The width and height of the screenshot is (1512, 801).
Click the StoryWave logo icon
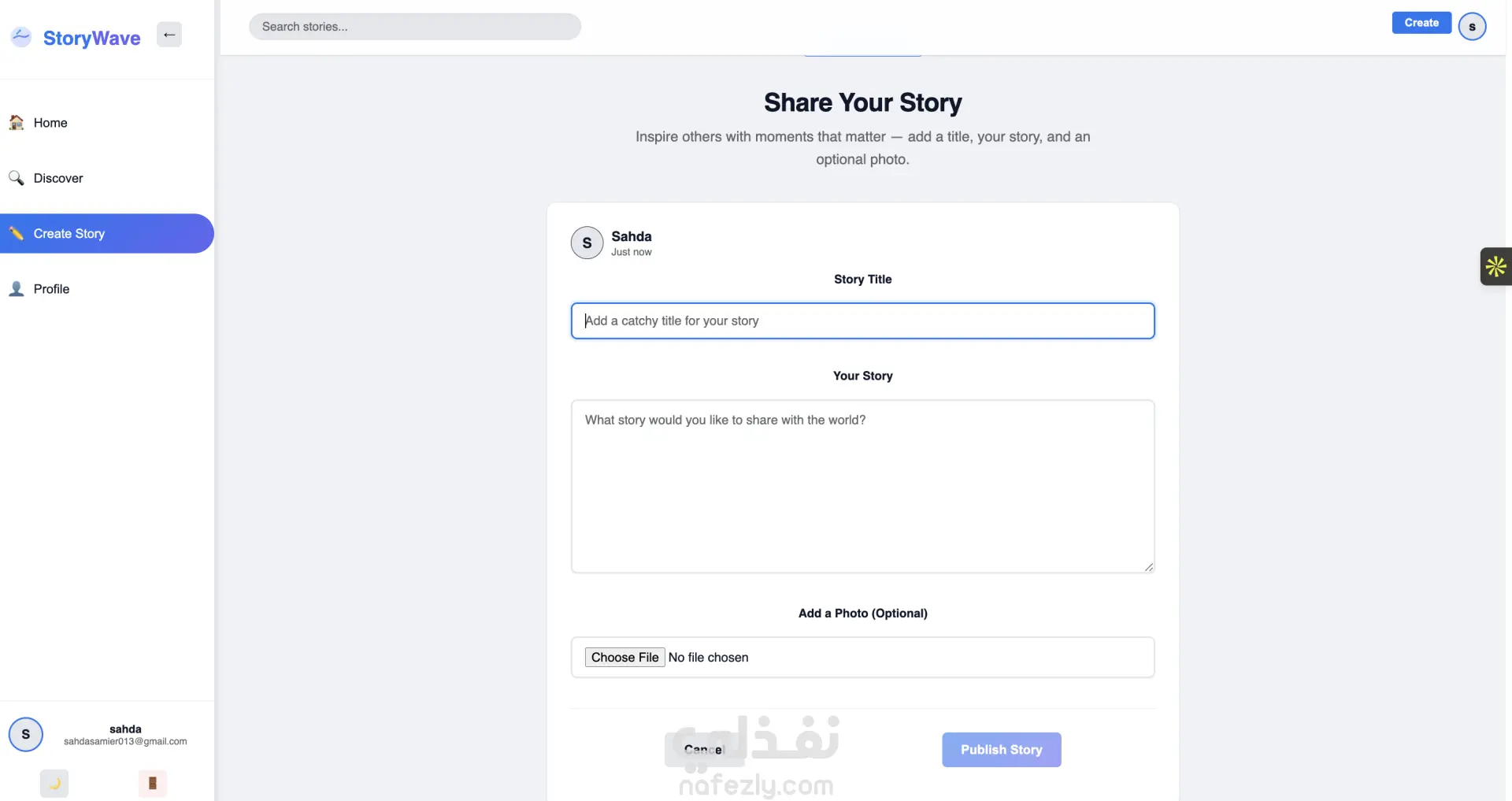click(21, 36)
